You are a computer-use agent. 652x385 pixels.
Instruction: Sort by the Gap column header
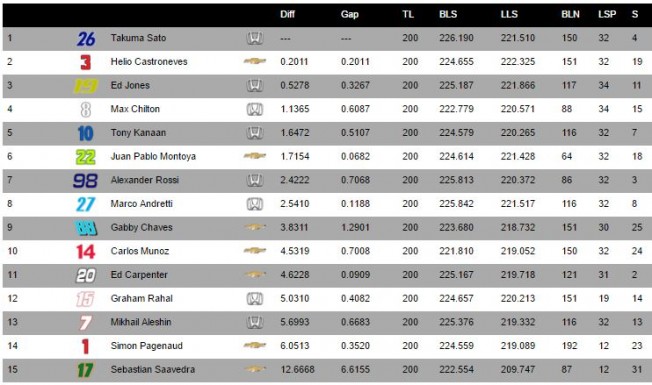pyautogui.click(x=350, y=15)
